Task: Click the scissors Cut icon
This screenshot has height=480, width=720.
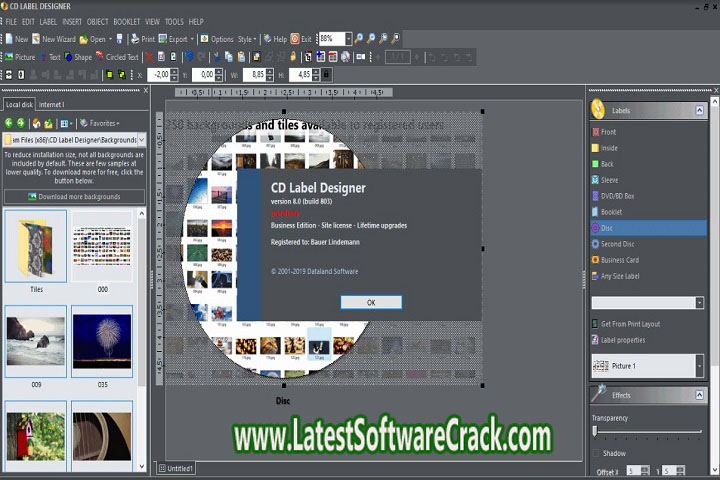Action: (216, 57)
